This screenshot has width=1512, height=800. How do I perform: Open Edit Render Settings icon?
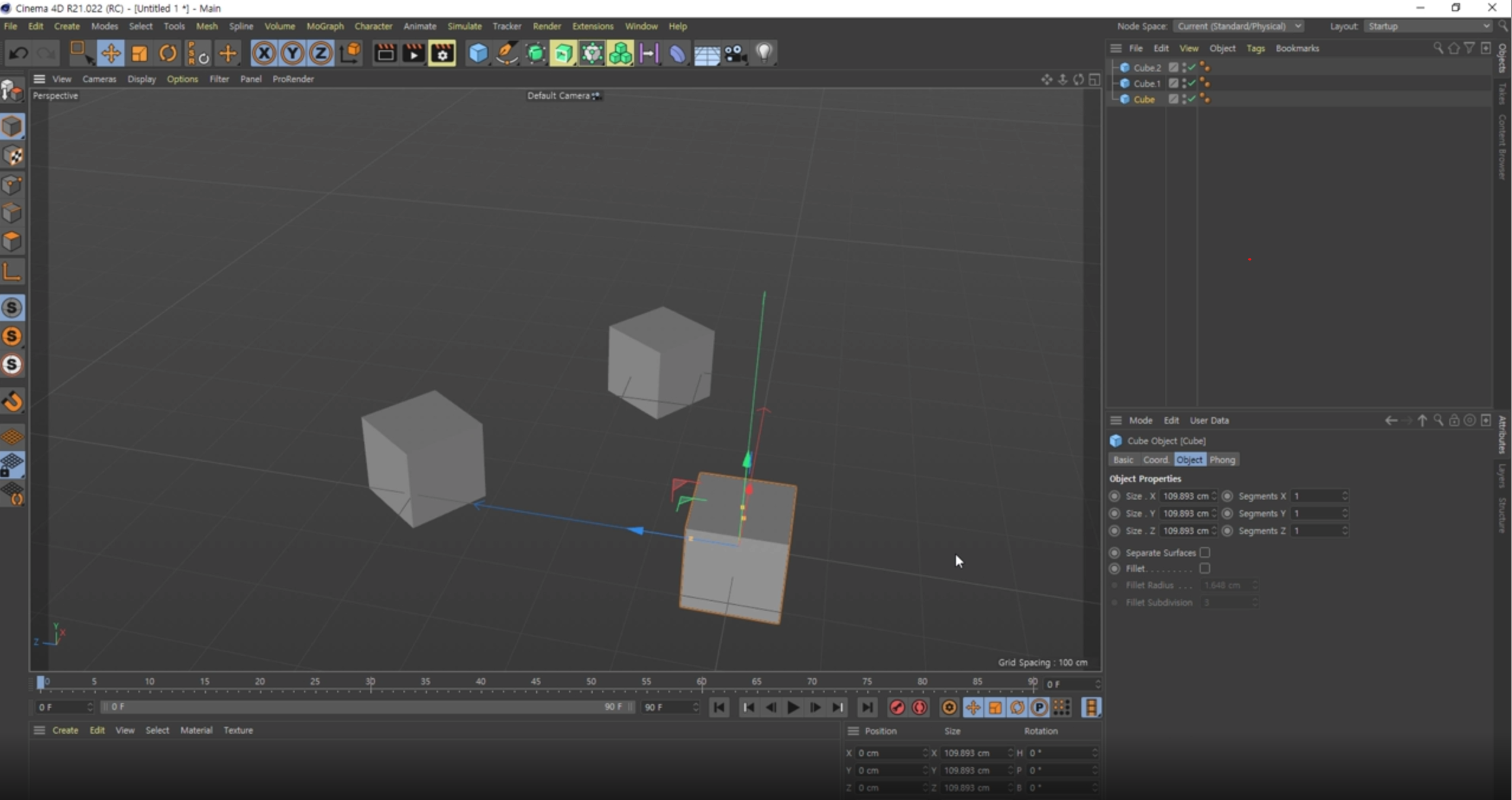442,54
